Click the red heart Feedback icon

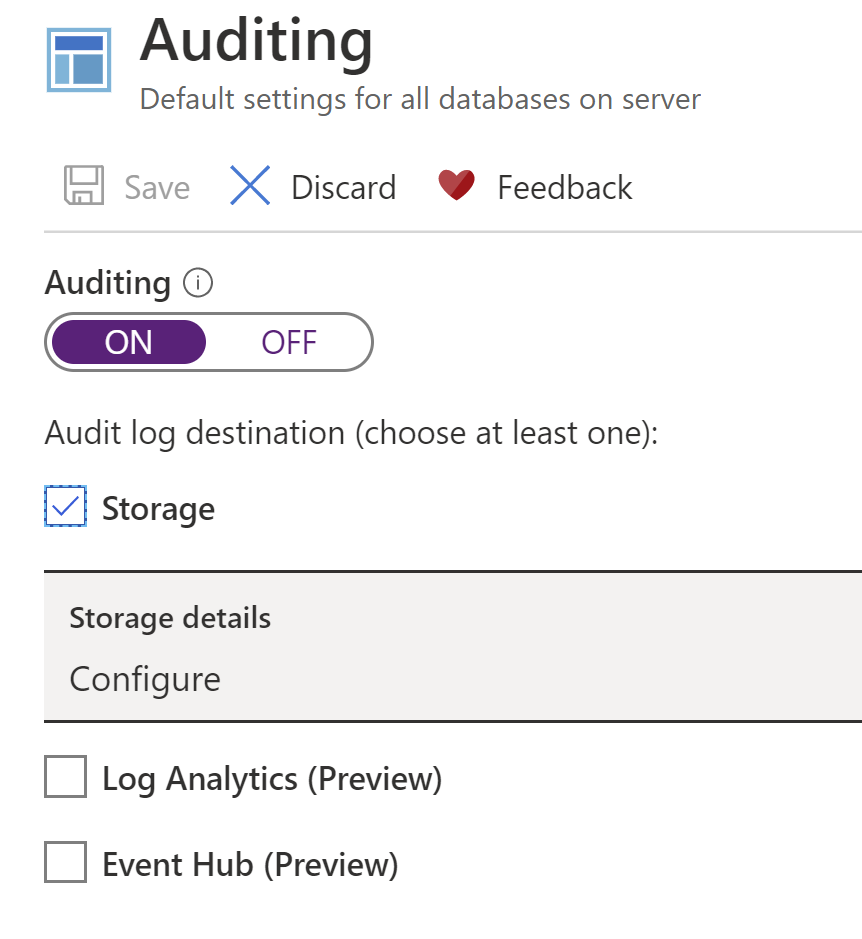pos(456,185)
